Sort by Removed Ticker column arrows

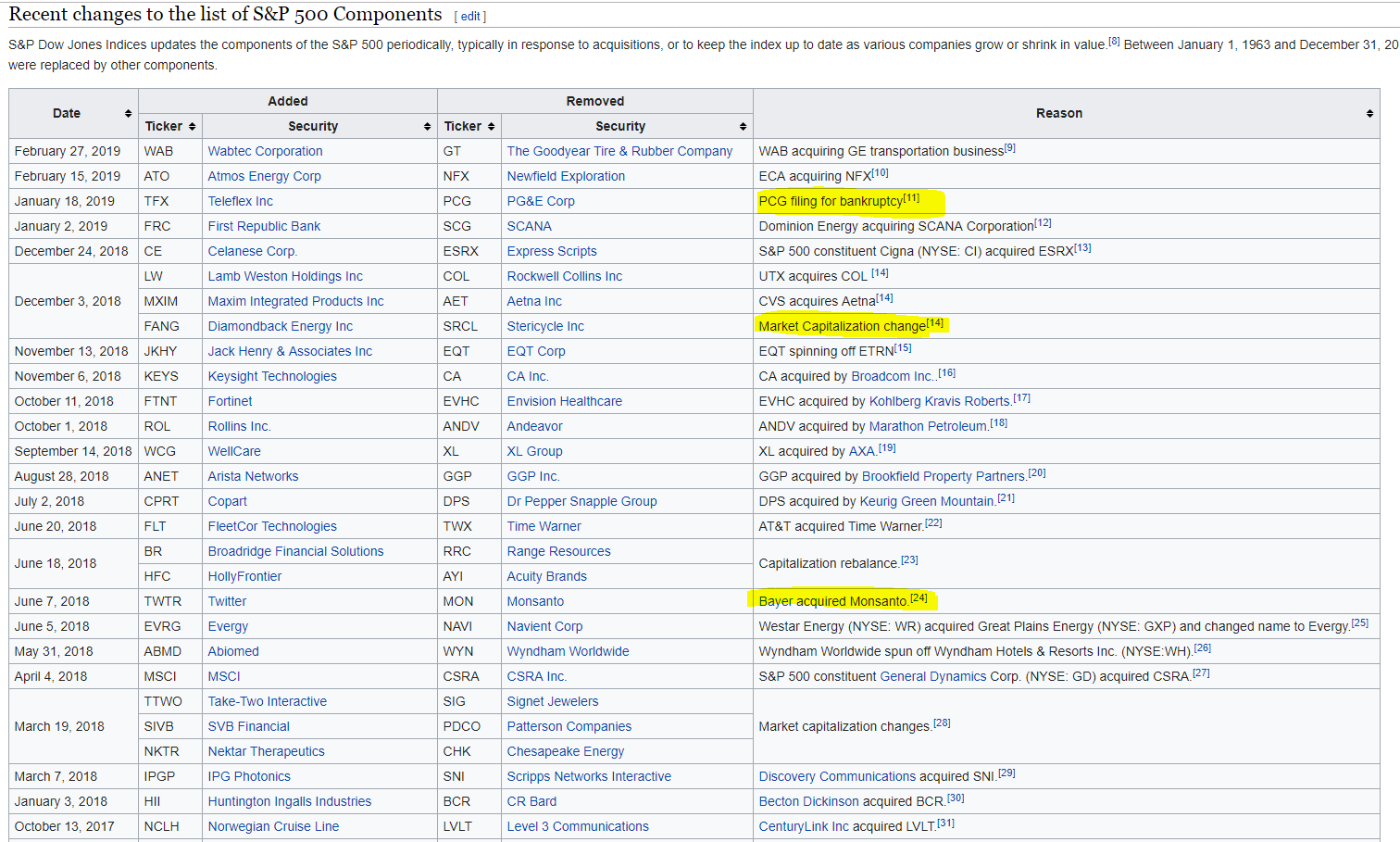(x=491, y=126)
